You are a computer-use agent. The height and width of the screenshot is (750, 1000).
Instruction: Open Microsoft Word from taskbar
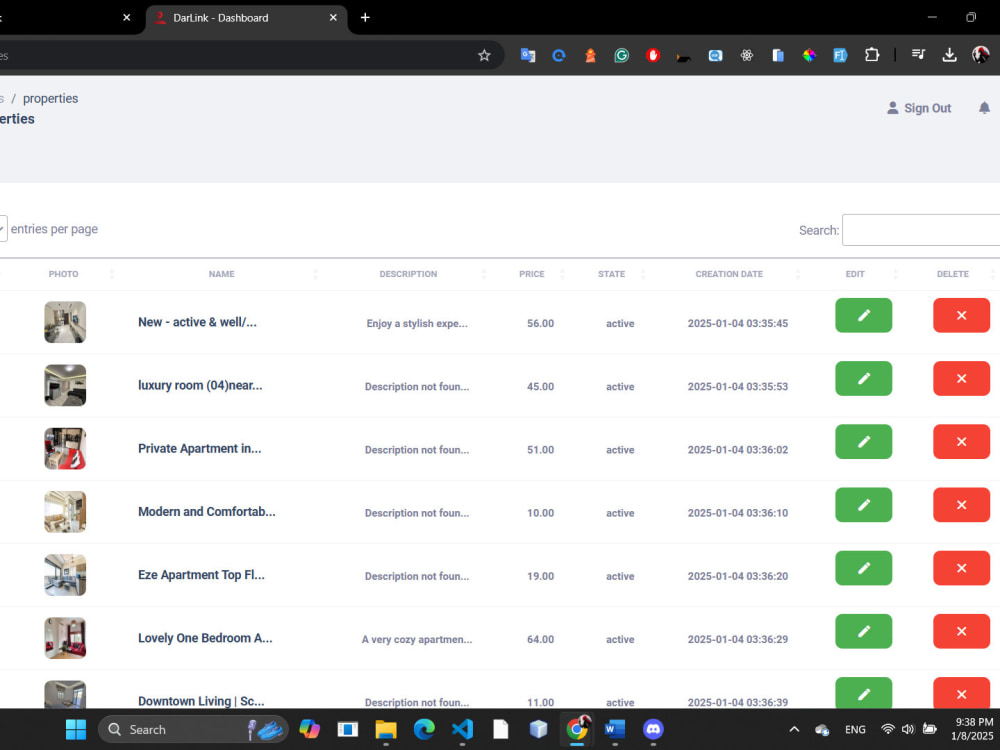(615, 729)
